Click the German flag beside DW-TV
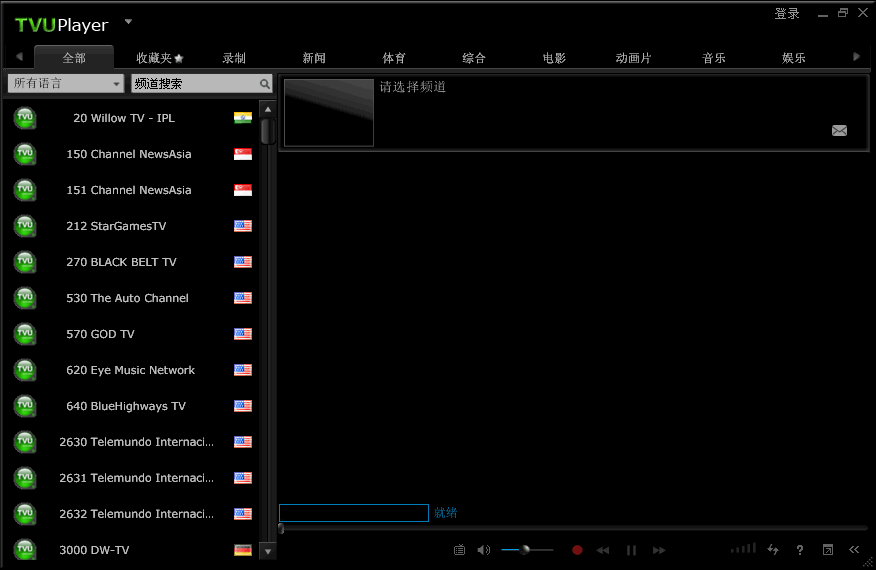 pos(242,550)
